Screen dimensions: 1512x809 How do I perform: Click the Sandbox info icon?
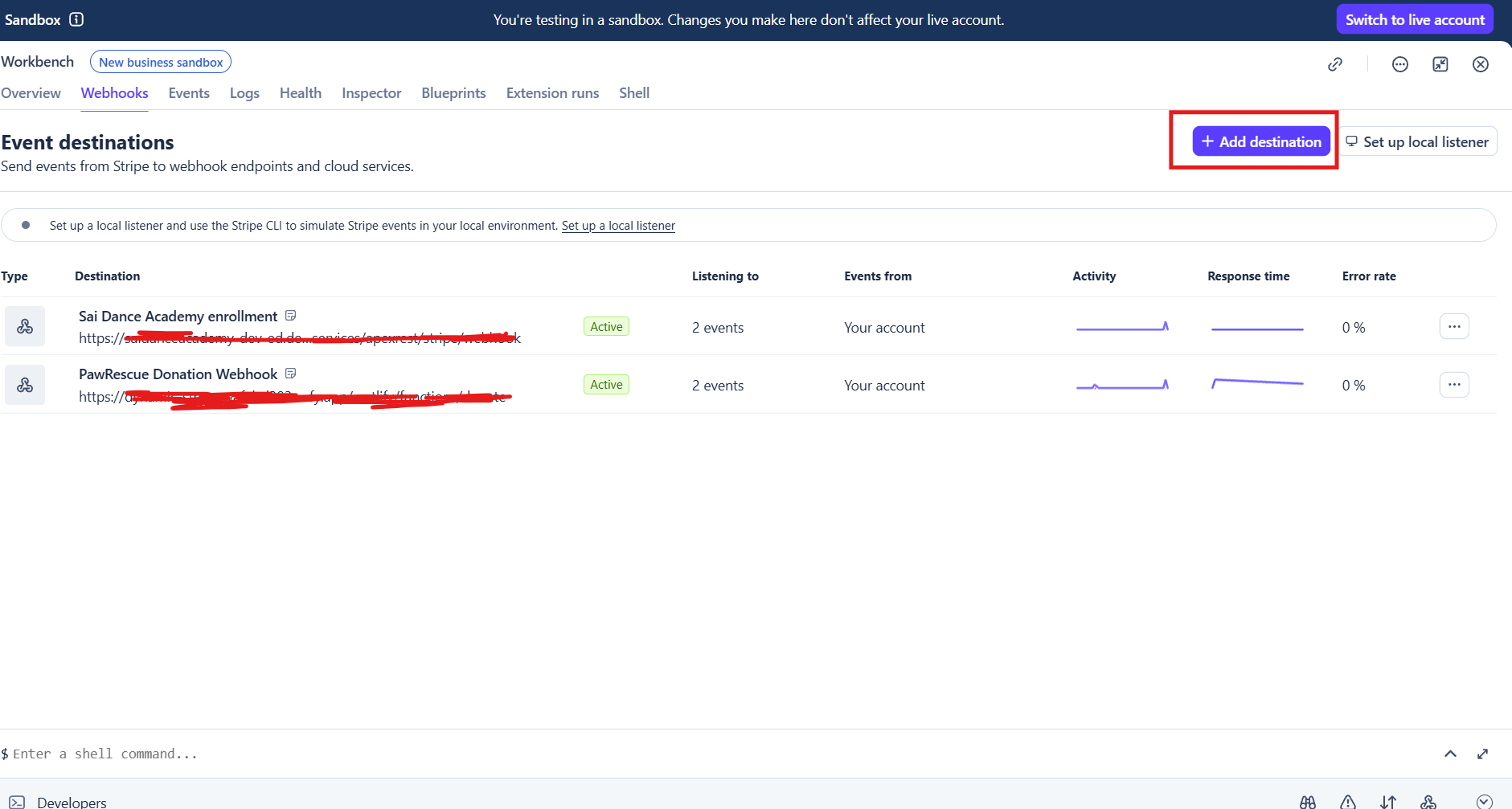[76, 19]
